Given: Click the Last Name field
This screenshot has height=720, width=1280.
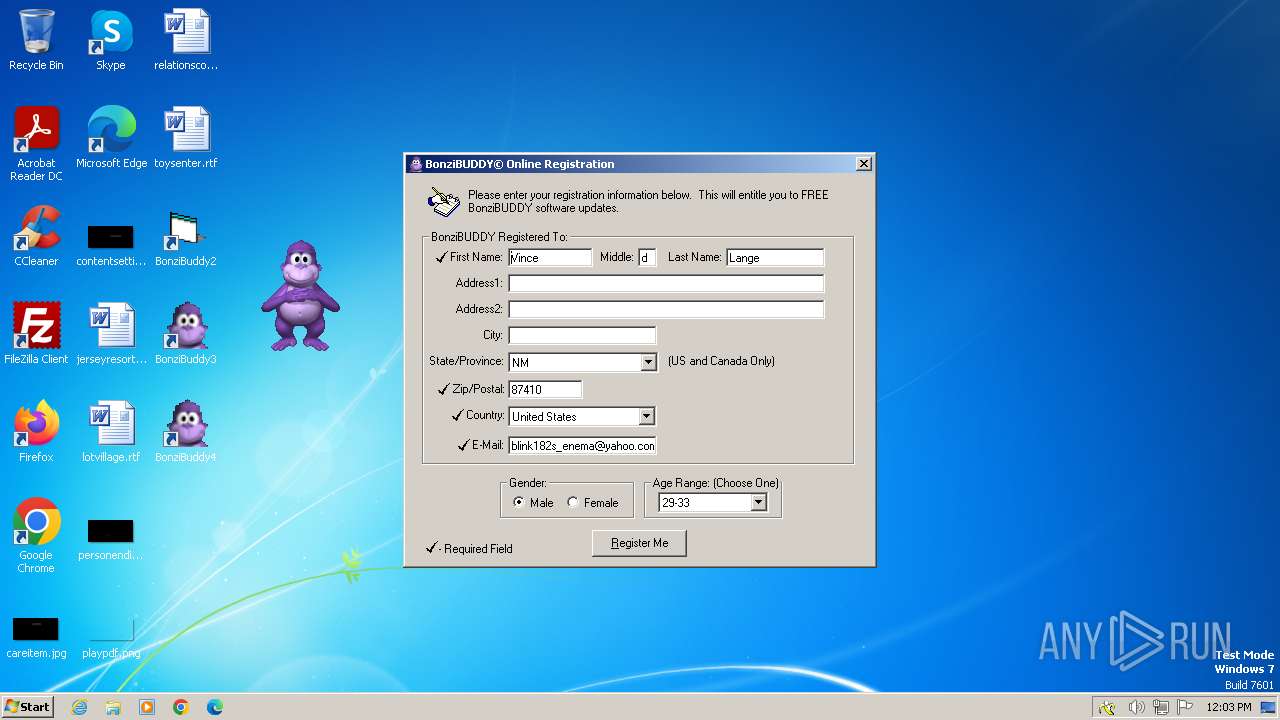Looking at the screenshot, I should [775, 257].
